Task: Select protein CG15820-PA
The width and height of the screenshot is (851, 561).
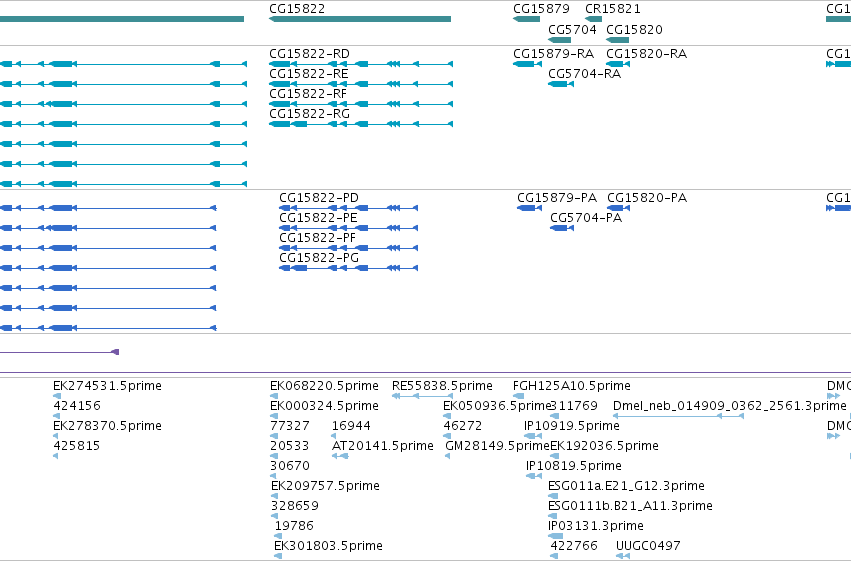Action: tap(618, 208)
